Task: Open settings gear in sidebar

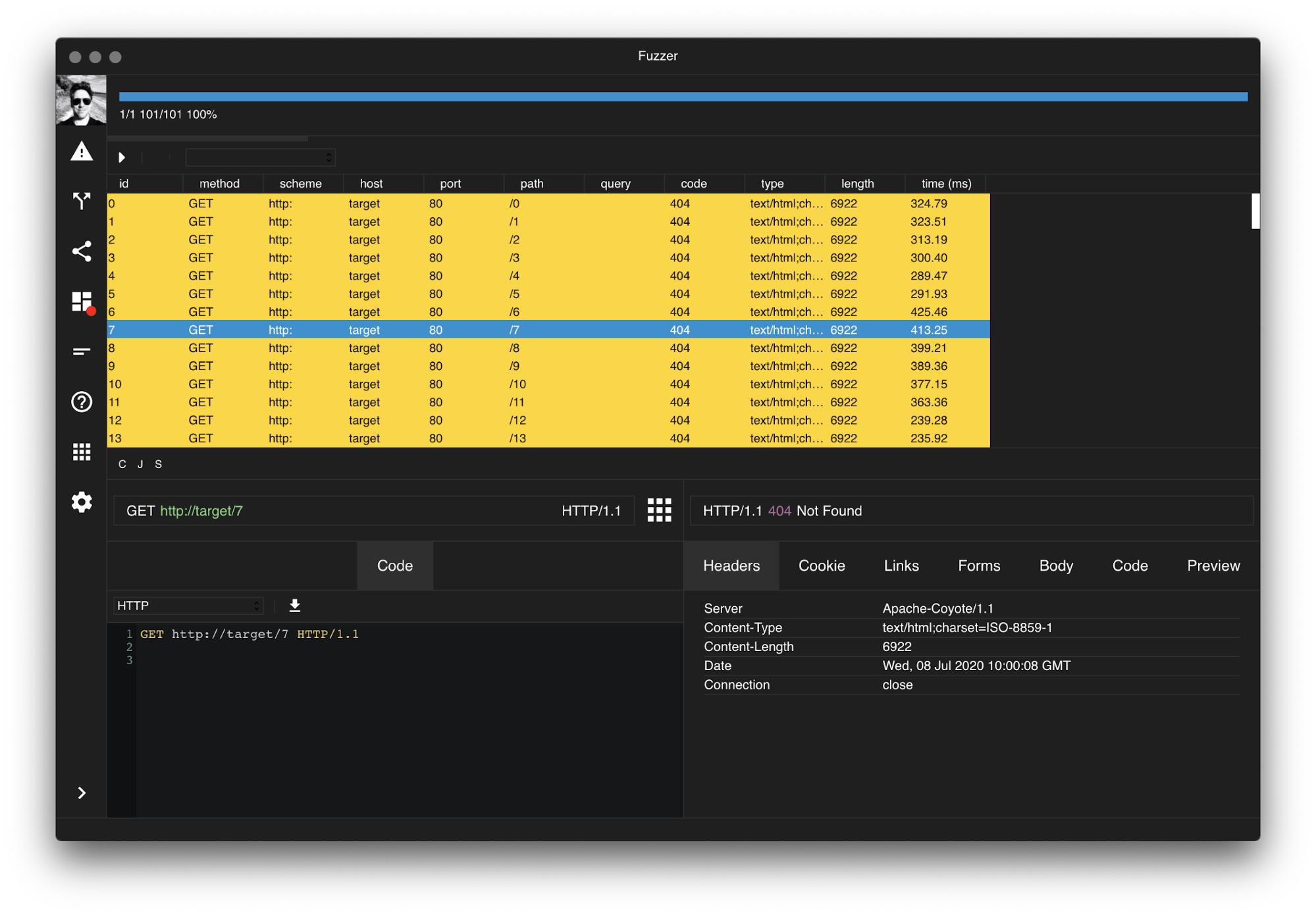Action: [82, 502]
